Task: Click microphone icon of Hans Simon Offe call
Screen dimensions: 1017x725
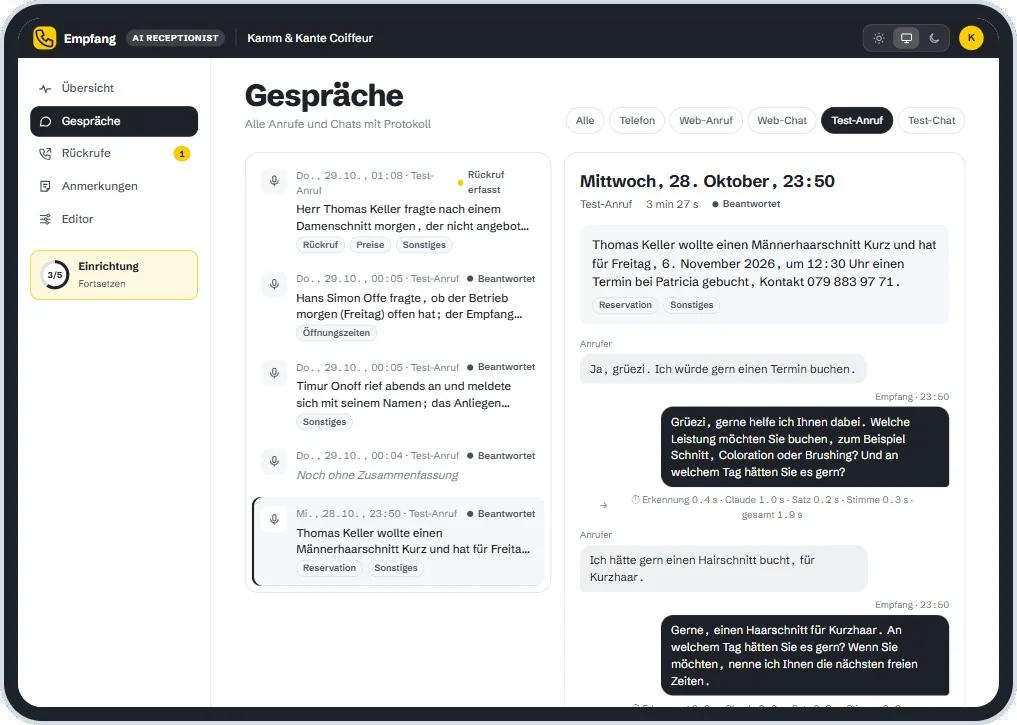Action: [x=274, y=284]
